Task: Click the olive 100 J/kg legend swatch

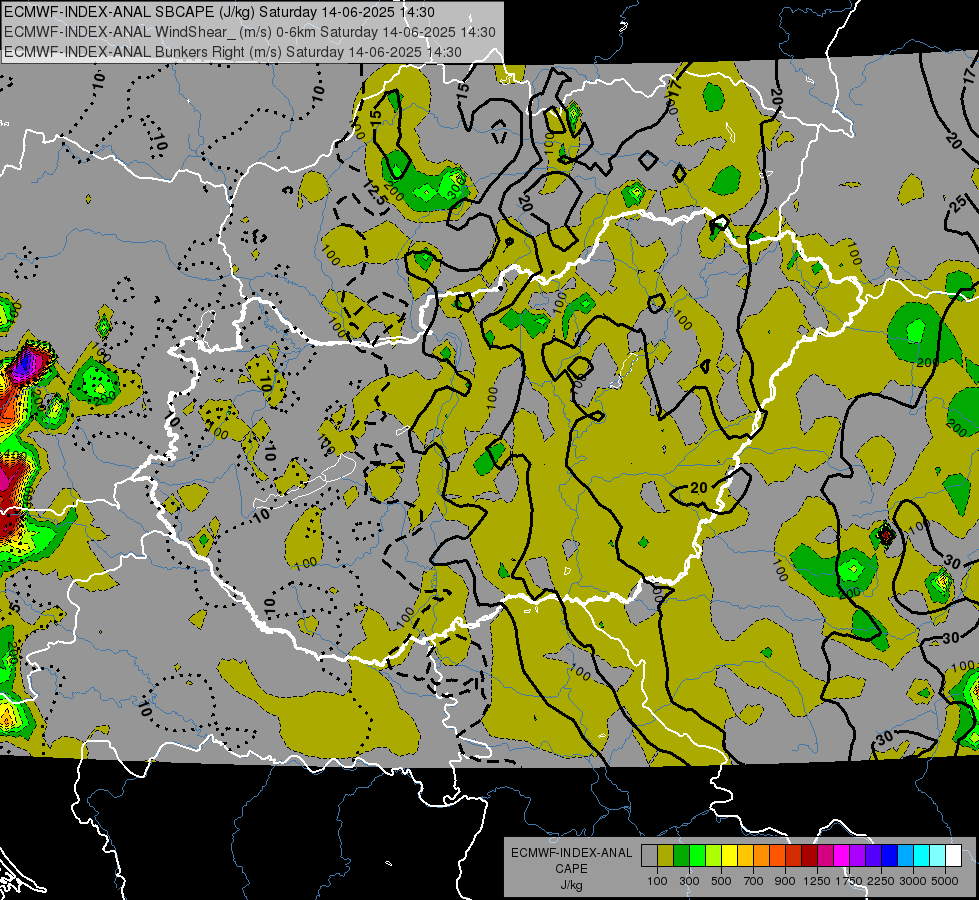Action: 665,856
